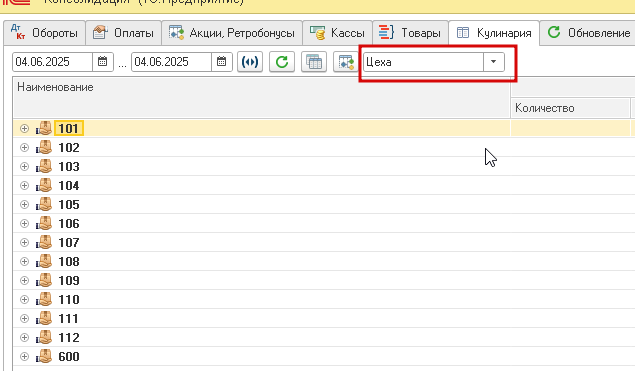The image size is (635, 371).
Task: Click the period selection arrows button
Action: point(250,62)
